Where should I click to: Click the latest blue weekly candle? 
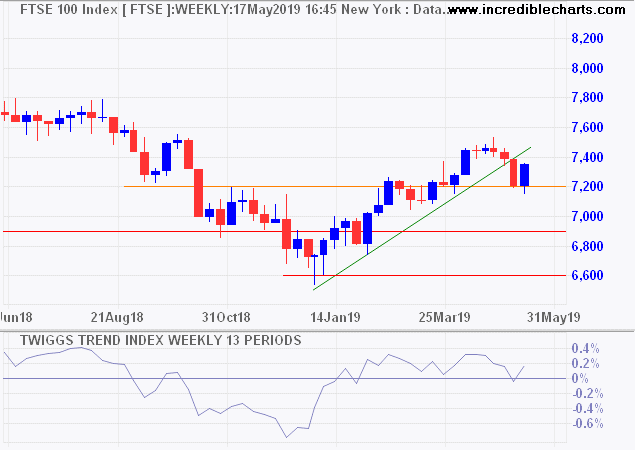coord(524,175)
